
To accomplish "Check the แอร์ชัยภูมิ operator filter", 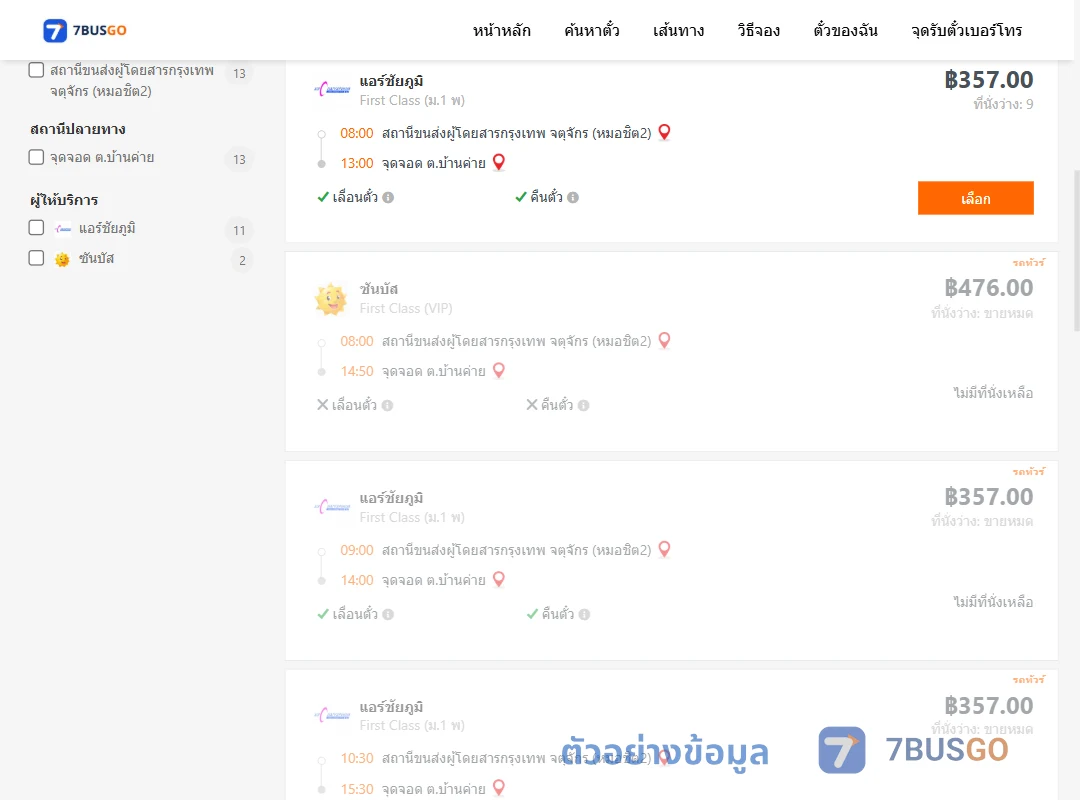I will pyautogui.click(x=36, y=227).
